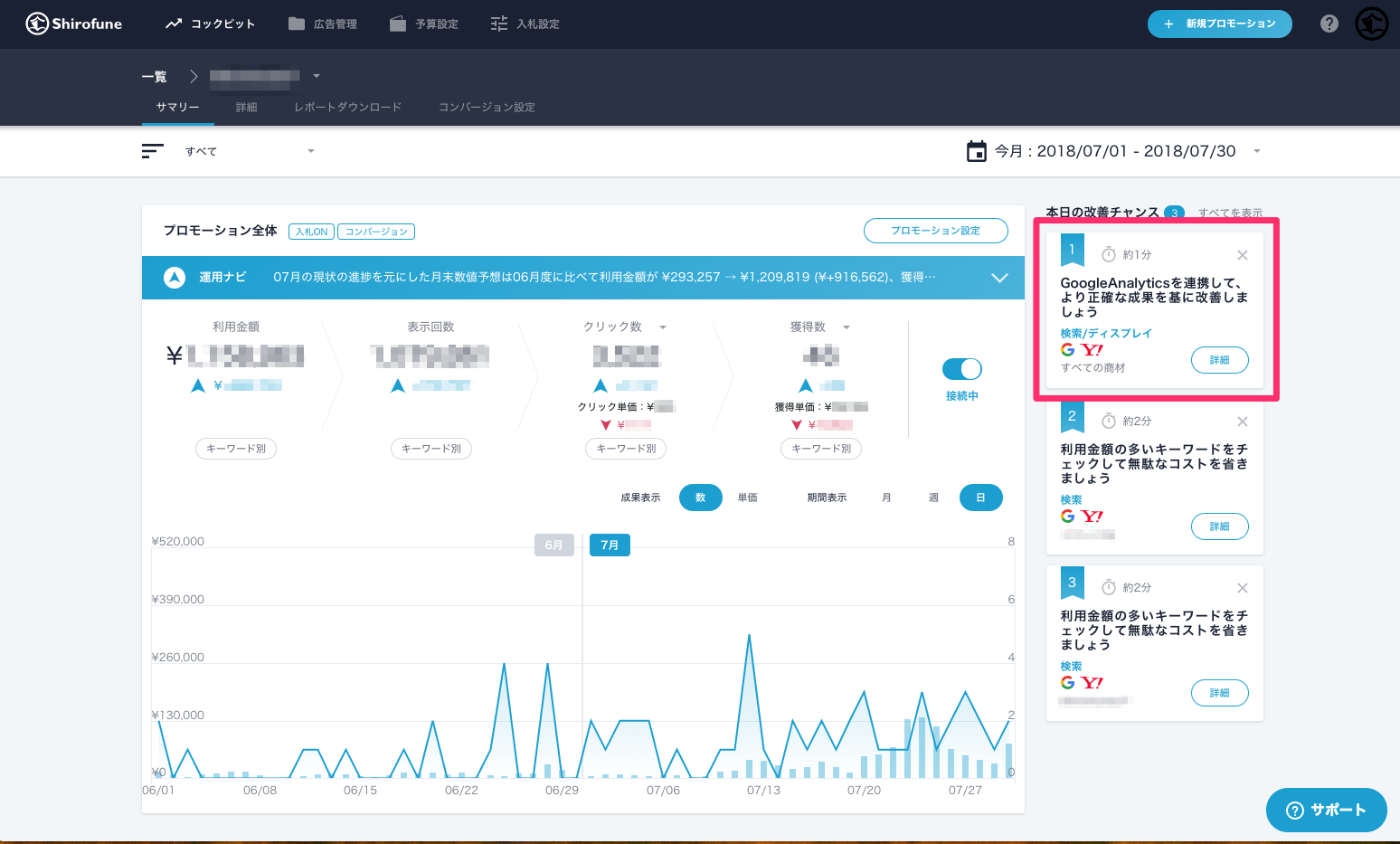Click the number 2 bookmark ribbon

[x=1072, y=417]
